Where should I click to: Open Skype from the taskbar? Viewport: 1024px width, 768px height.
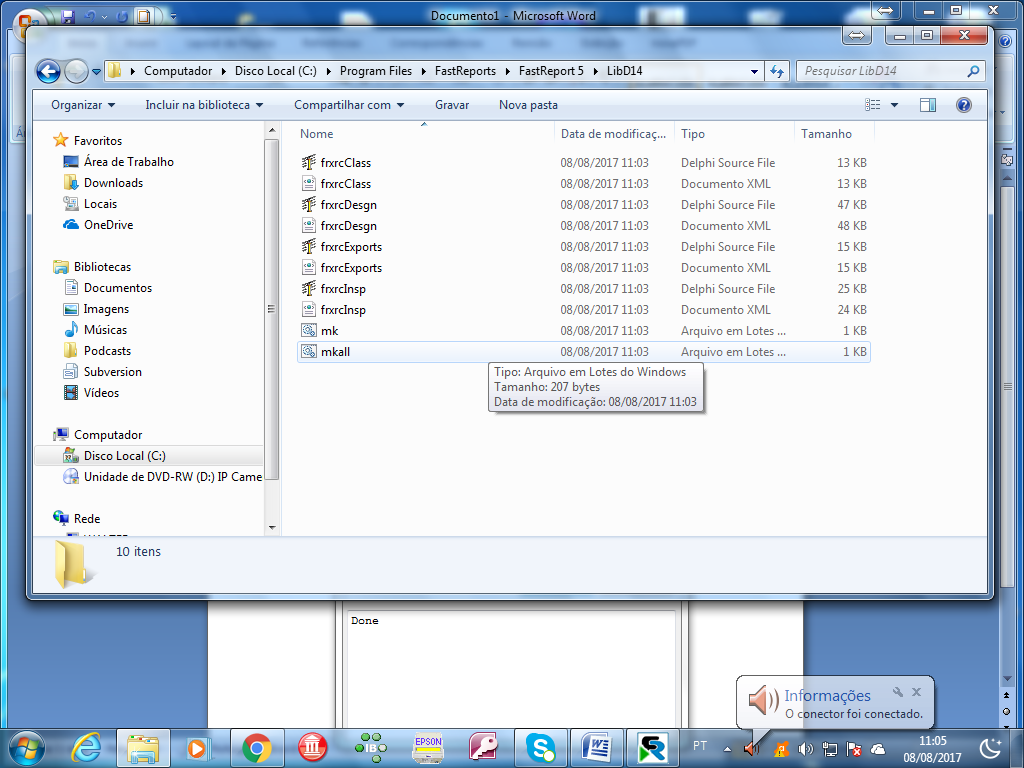pyautogui.click(x=541, y=748)
